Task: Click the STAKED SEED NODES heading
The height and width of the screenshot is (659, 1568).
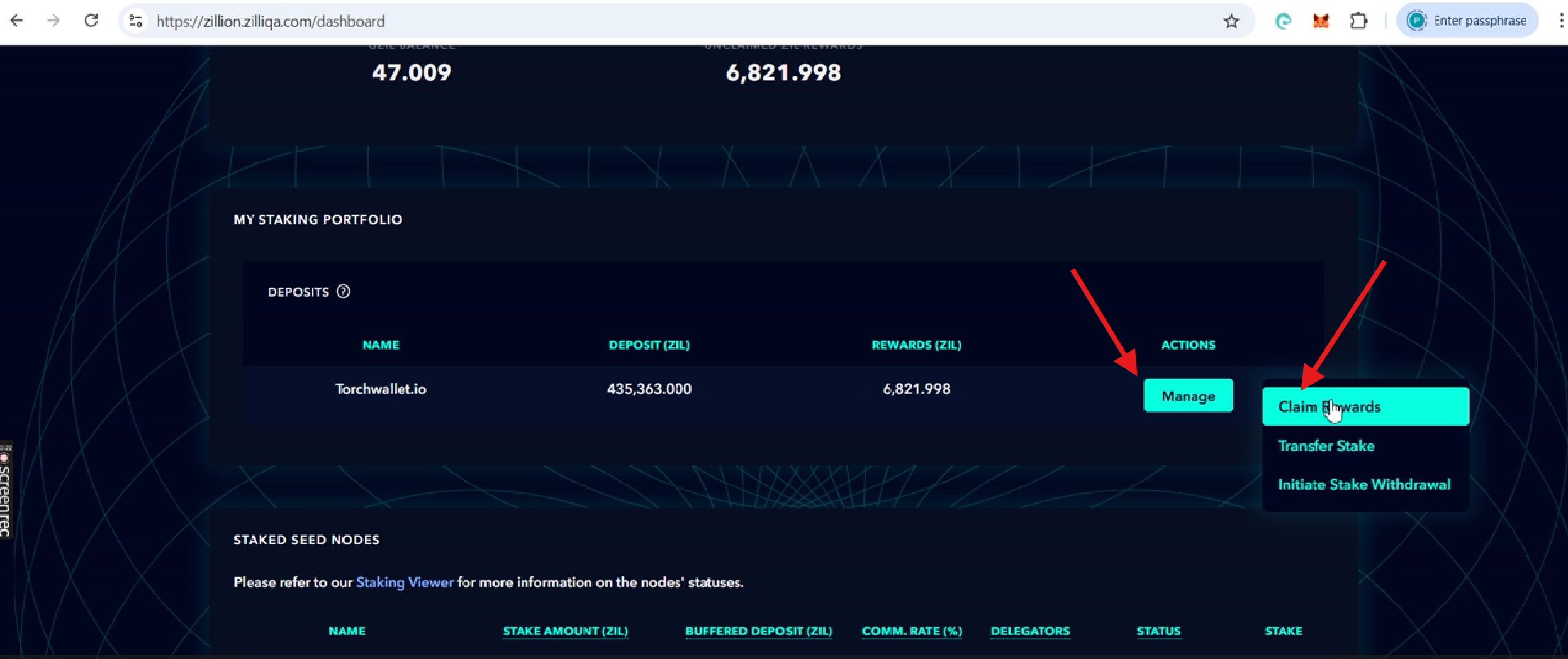Action: (x=306, y=540)
